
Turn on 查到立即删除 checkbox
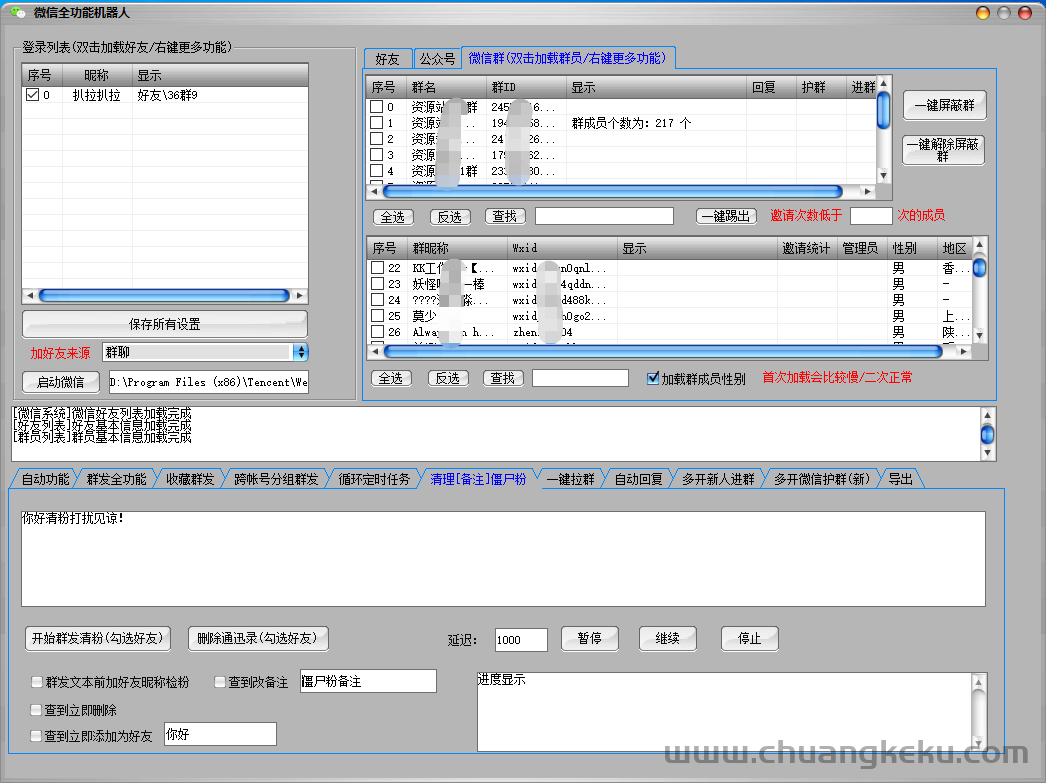(x=36, y=710)
